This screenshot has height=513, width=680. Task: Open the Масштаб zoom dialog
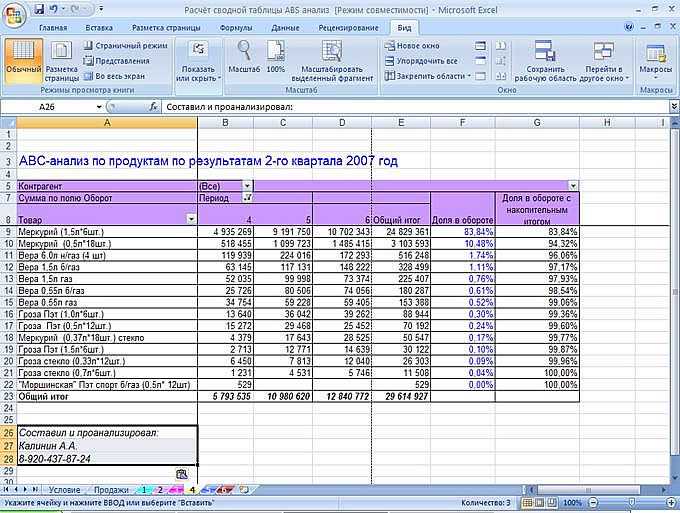click(244, 57)
